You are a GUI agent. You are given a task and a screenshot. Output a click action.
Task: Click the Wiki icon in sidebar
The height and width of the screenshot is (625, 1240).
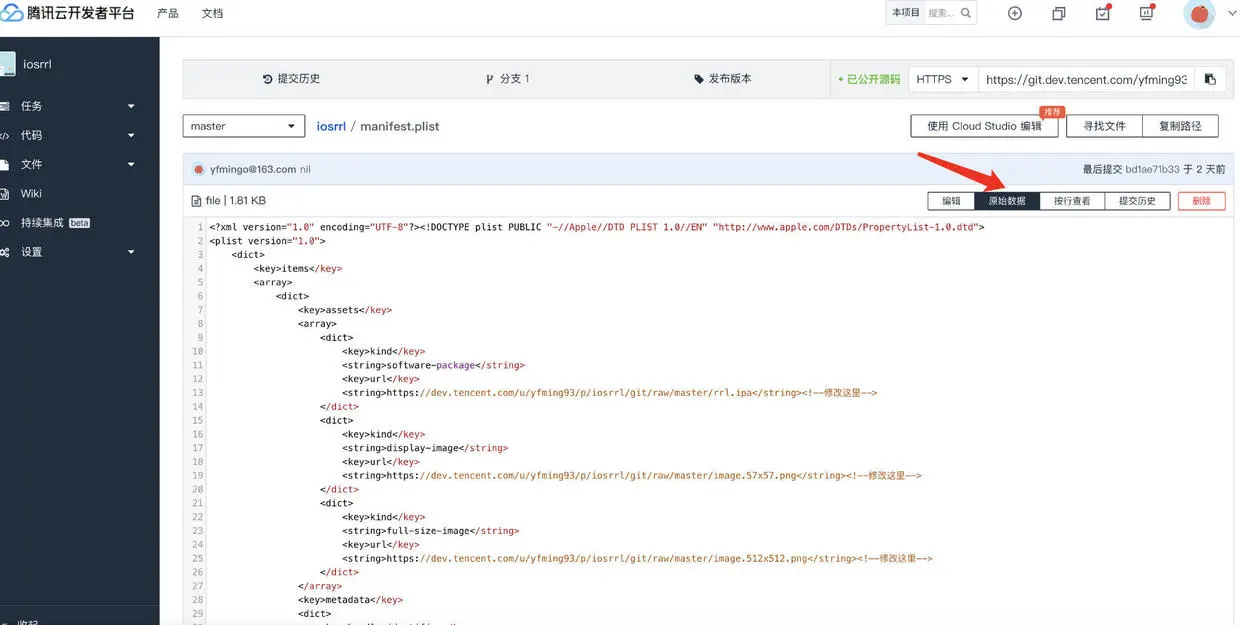click(x=5, y=193)
